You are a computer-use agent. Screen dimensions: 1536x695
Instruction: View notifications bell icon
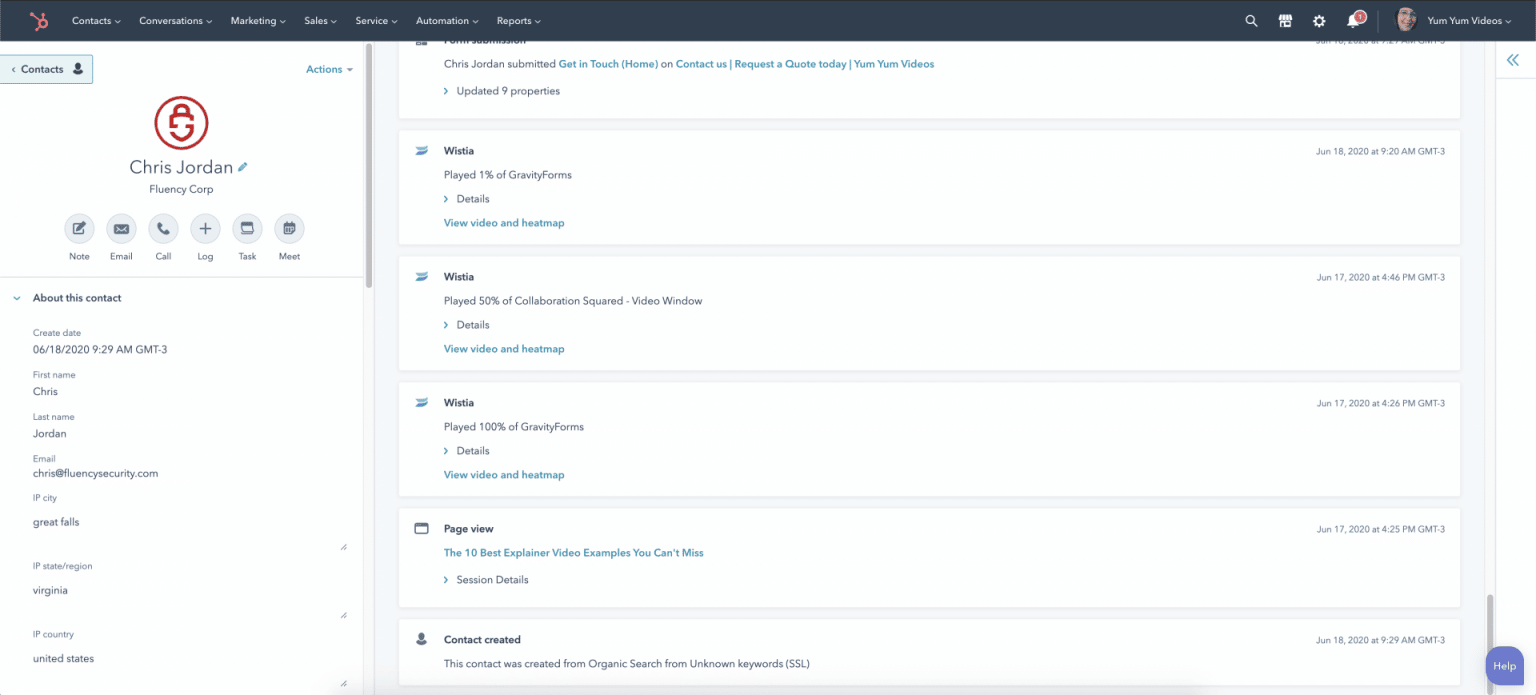(1354, 20)
